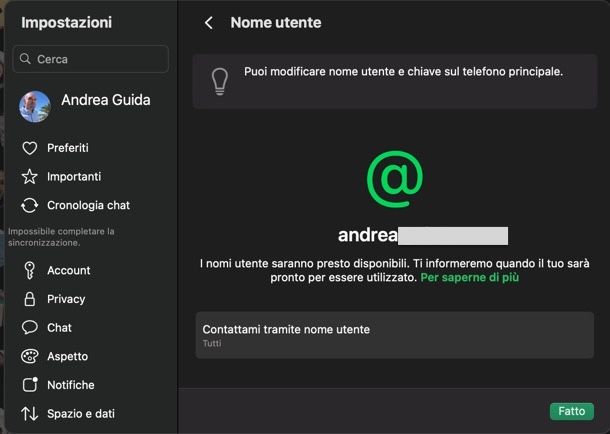Click the magnifier icon in search field
The height and width of the screenshot is (434, 610).
[25, 59]
